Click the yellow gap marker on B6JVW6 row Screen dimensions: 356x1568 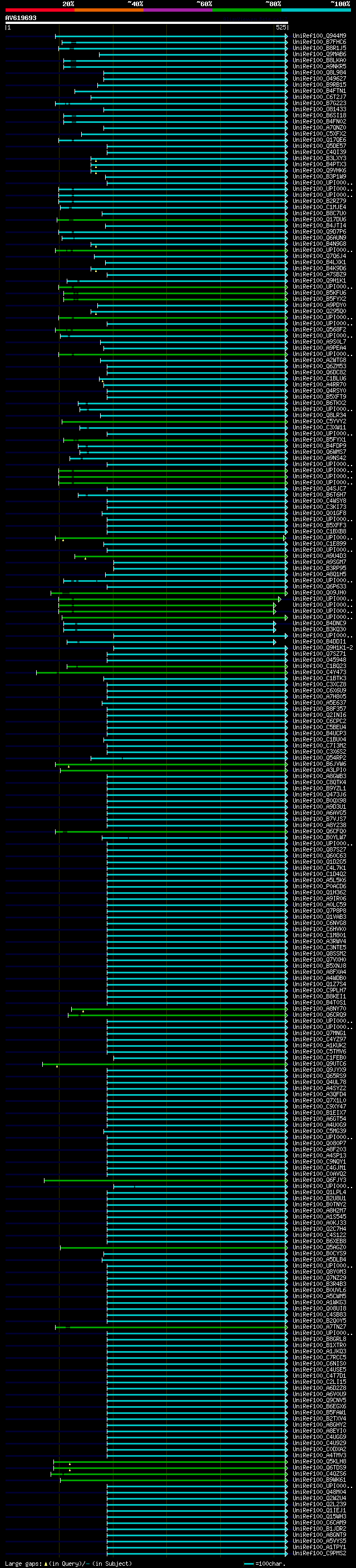(69, 766)
